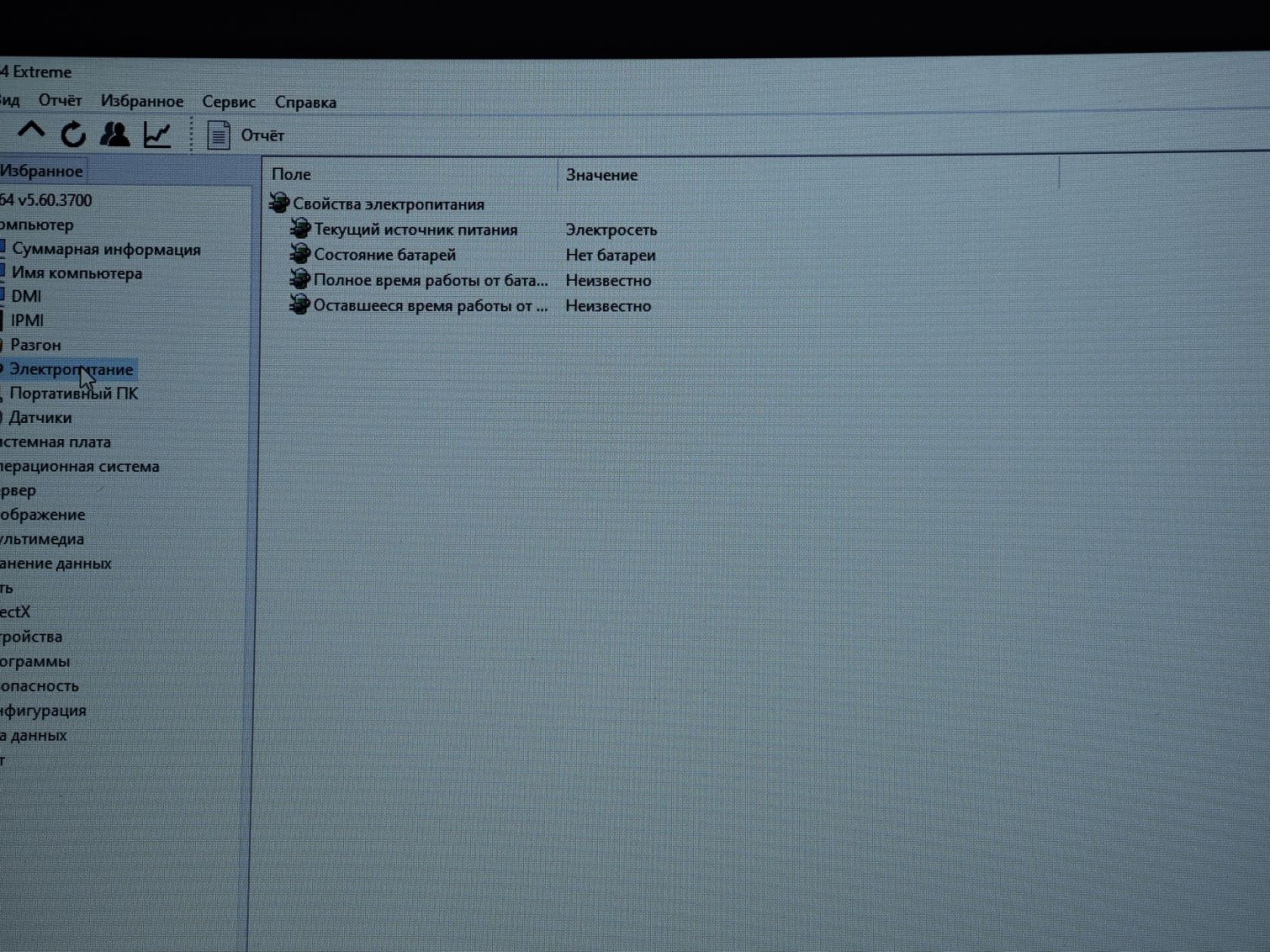Screen dimensions: 1270x952
Task: Click the Up arrow toolbar icon
Action: click(x=31, y=132)
